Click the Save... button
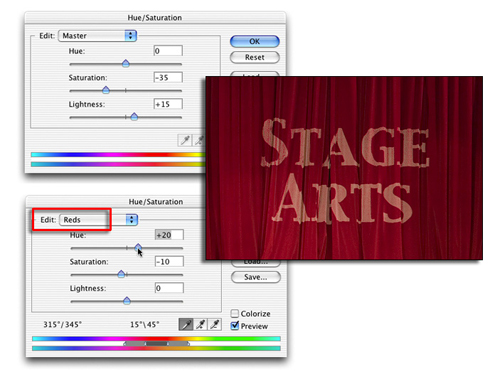This screenshot has width=500, height=379. [x=256, y=277]
